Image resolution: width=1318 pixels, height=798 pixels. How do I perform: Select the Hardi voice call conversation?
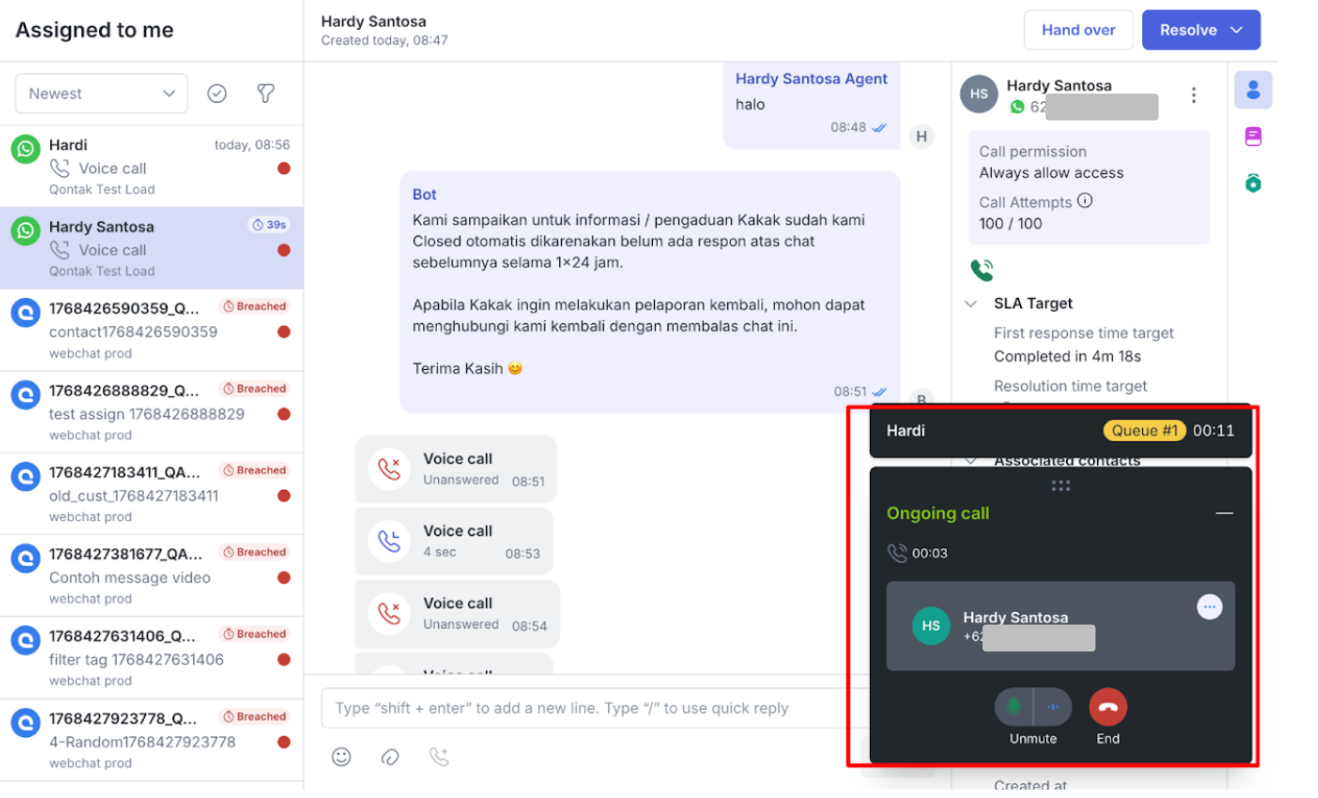click(152, 166)
